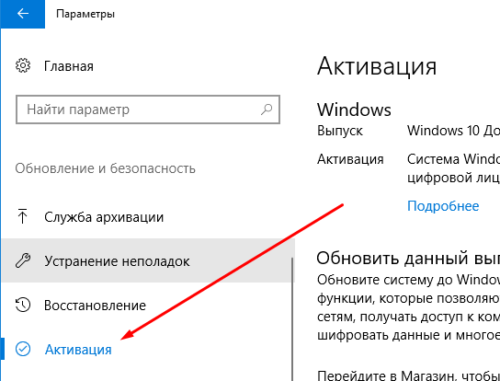Open the Главная settings home
Screen dimensions: 500x381
coord(69,66)
